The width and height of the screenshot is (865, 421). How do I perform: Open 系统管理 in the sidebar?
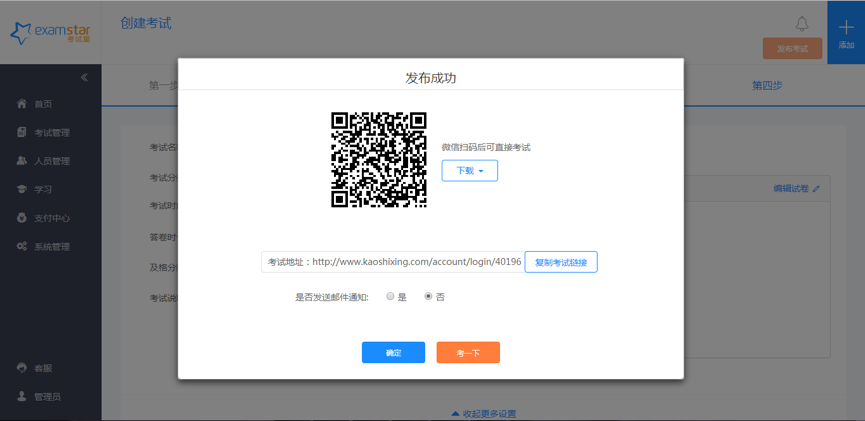coord(51,247)
